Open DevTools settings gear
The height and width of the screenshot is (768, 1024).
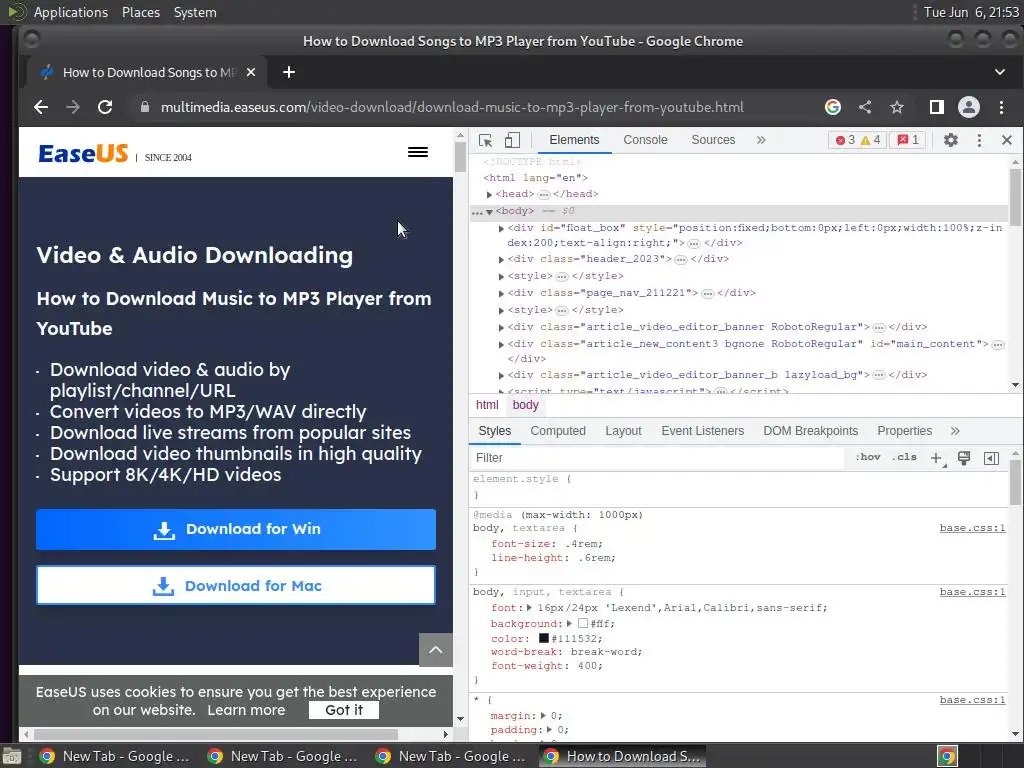point(951,140)
